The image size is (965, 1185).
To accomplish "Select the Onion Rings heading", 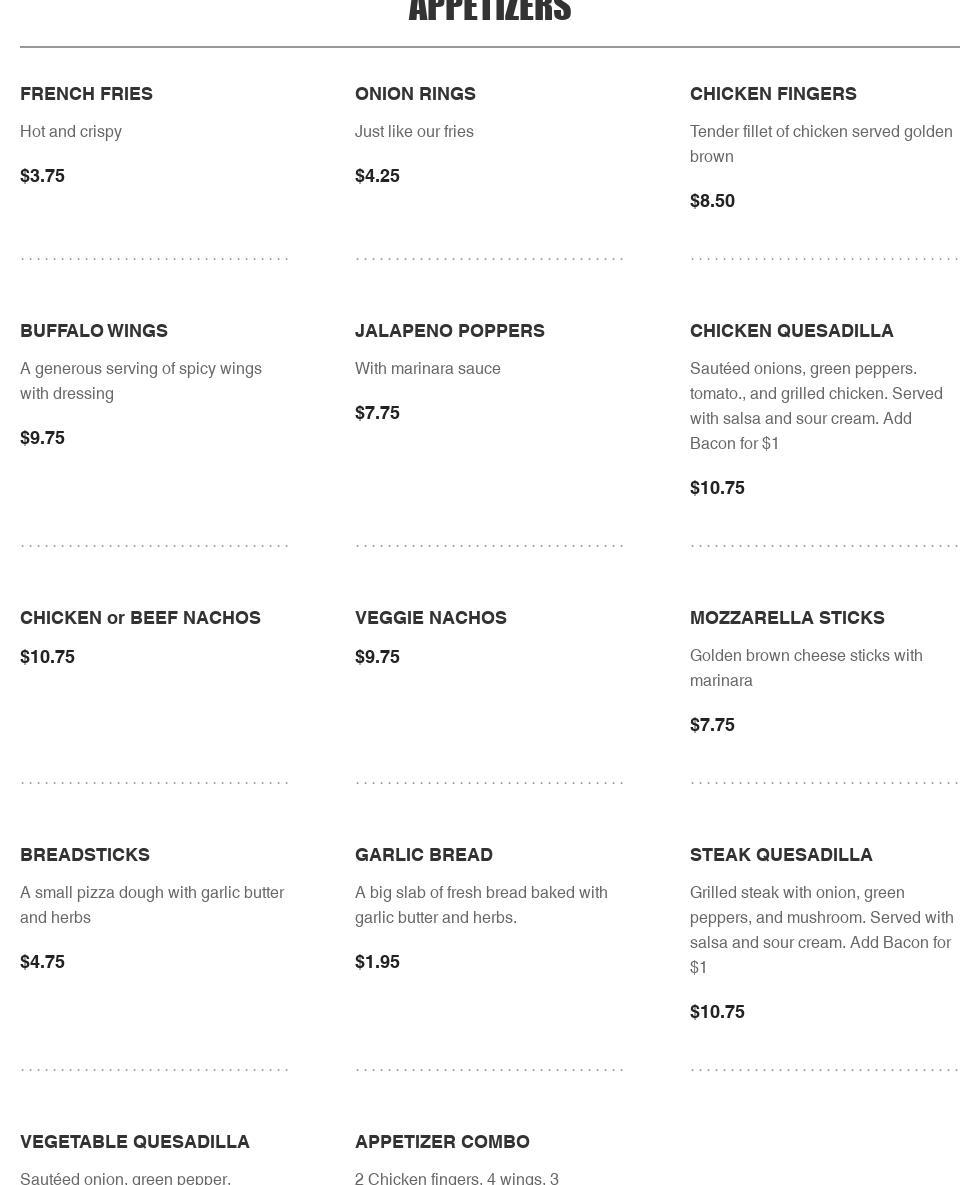I will pyautogui.click(x=415, y=94).
